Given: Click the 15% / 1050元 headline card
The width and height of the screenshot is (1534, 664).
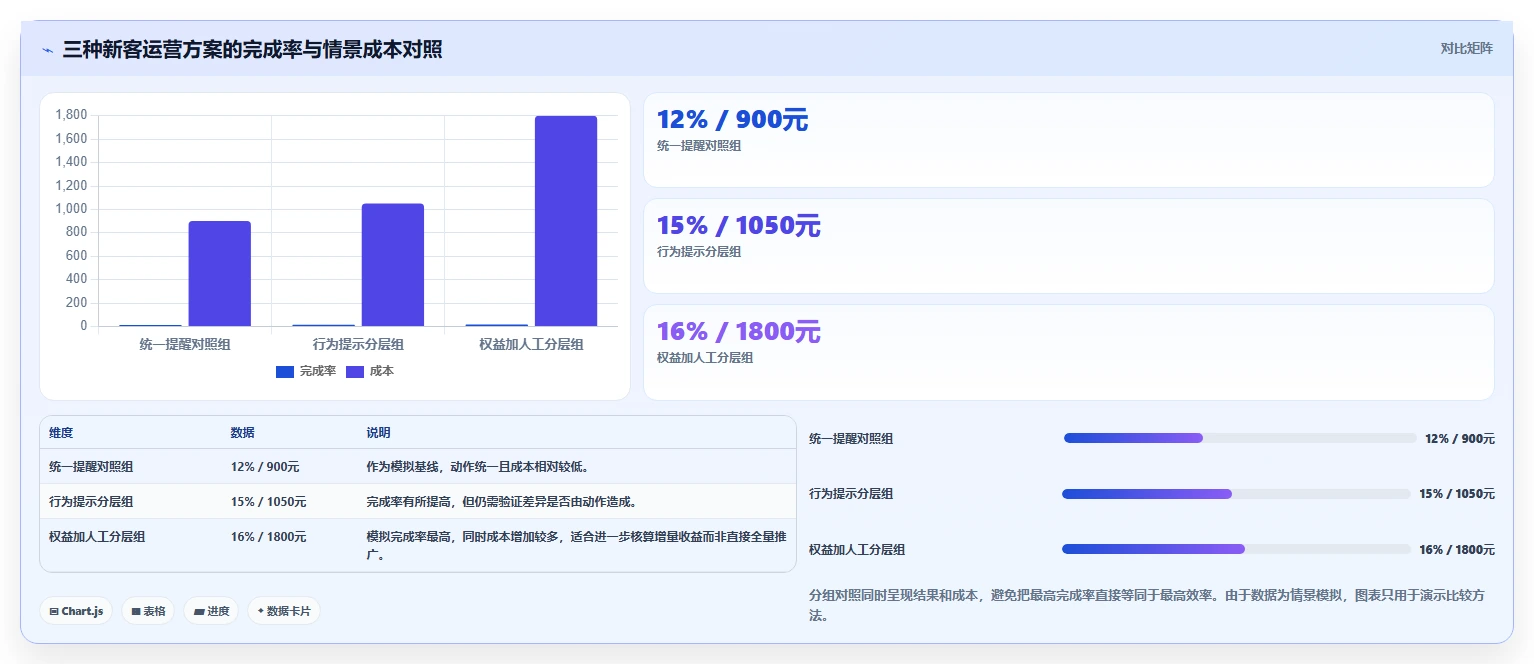Looking at the screenshot, I should (1068, 246).
